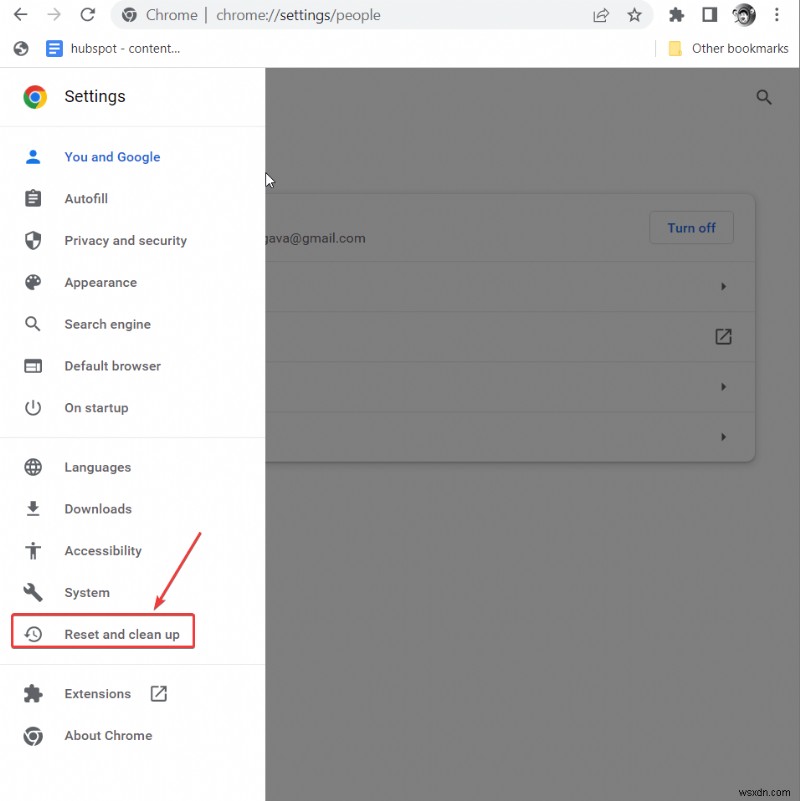Refresh the page with the reload icon

point(87,15)
